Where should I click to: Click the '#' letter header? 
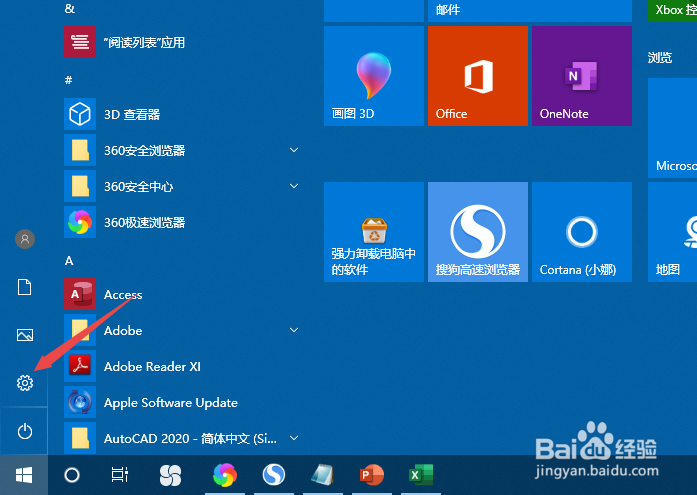(68, 80)
